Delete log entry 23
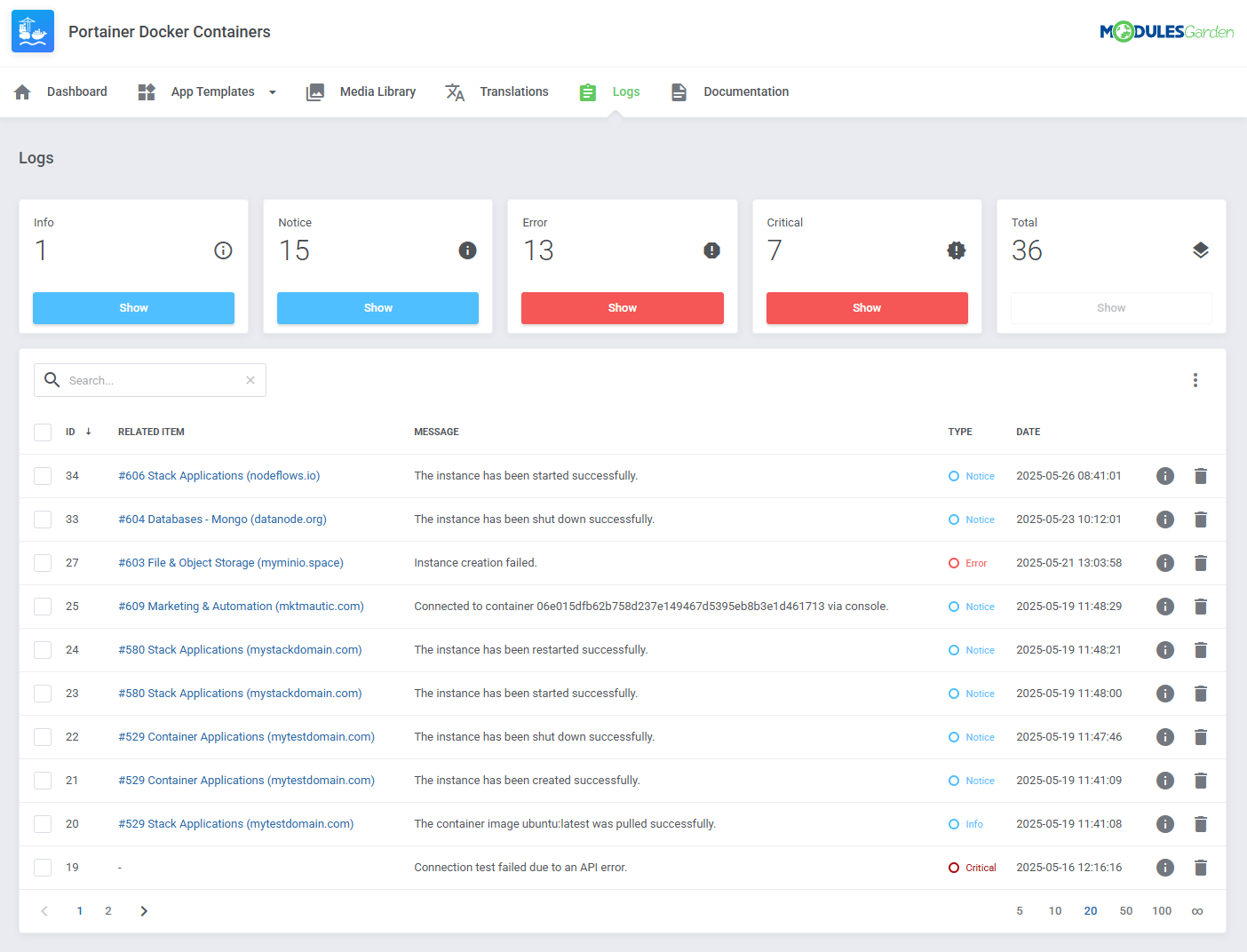The height and width of the screenshot is (952, 1247). (x=1201, y=694)
